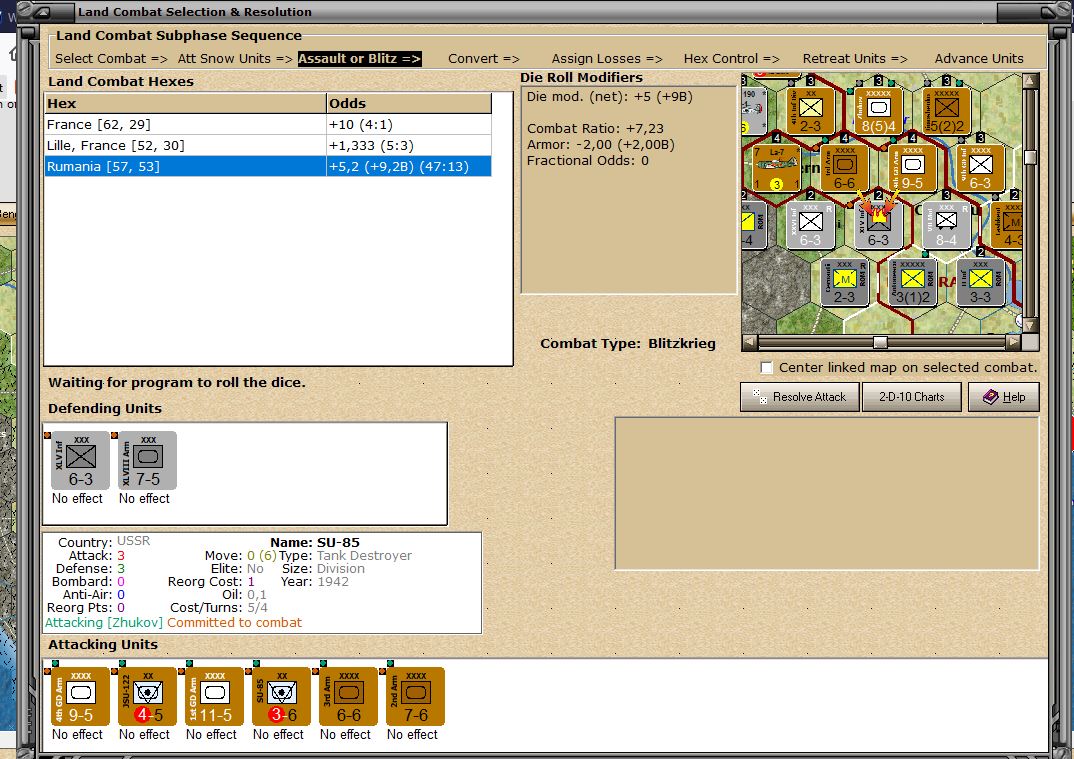Click the brown 6-3 infantry counter on map
1074x759 pixels.
point(980,168)
